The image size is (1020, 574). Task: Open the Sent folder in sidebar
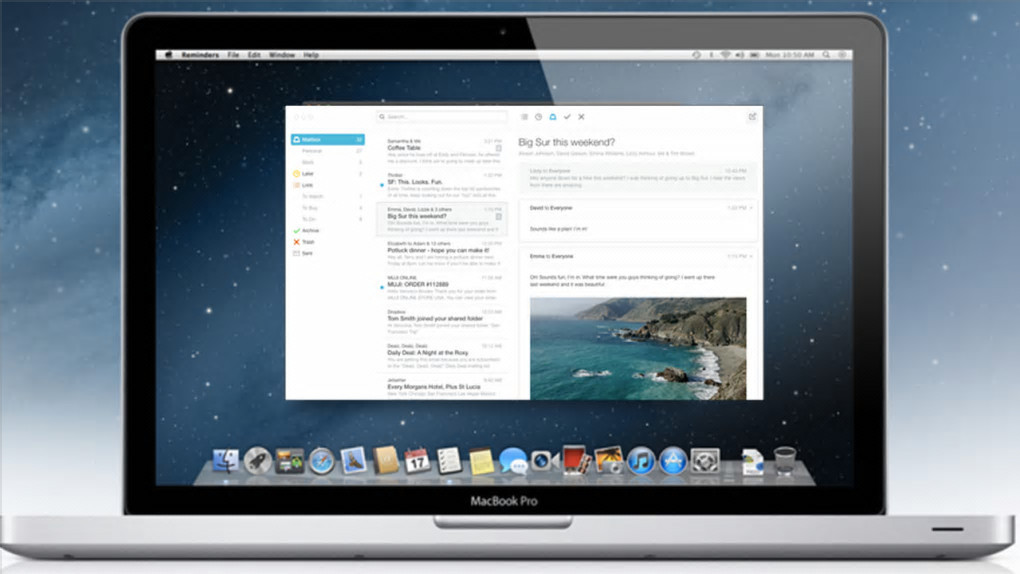[x=328, y=253]
